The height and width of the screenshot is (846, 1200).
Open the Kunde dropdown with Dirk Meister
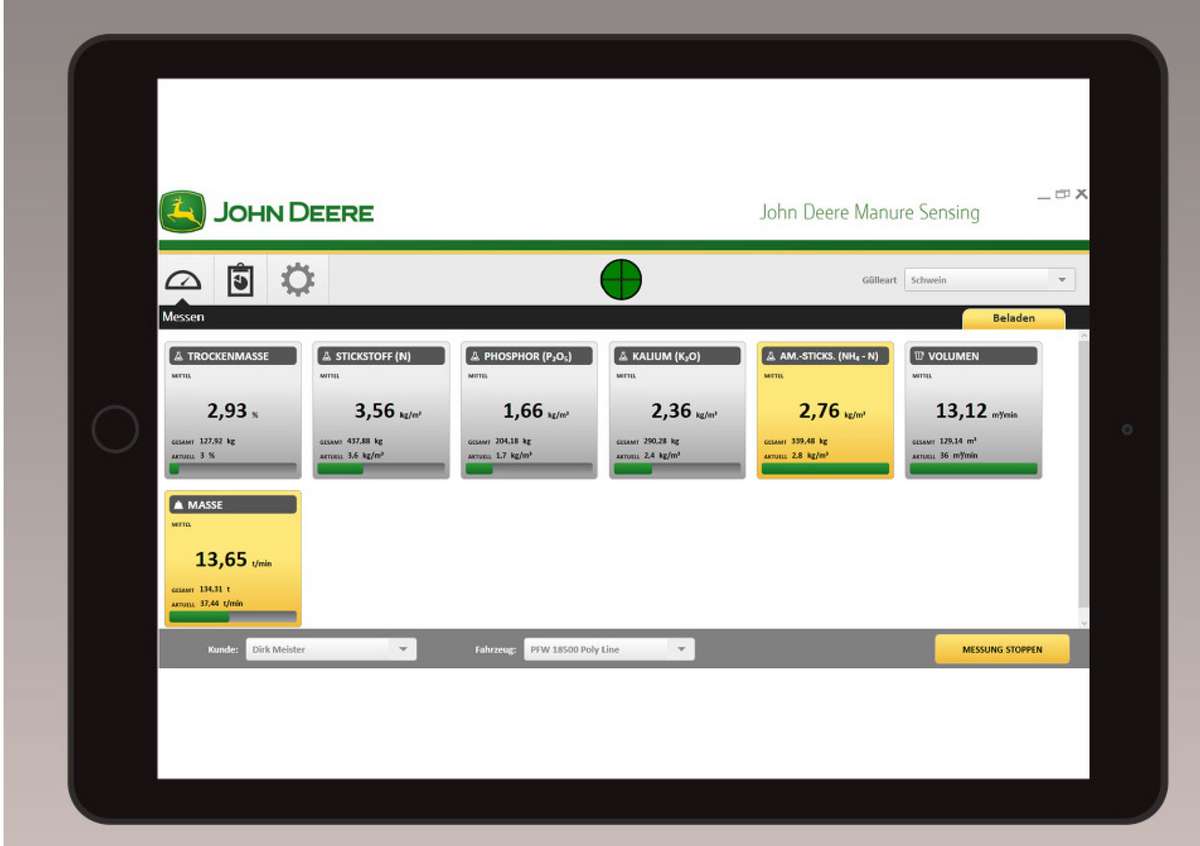coord(331,649)
